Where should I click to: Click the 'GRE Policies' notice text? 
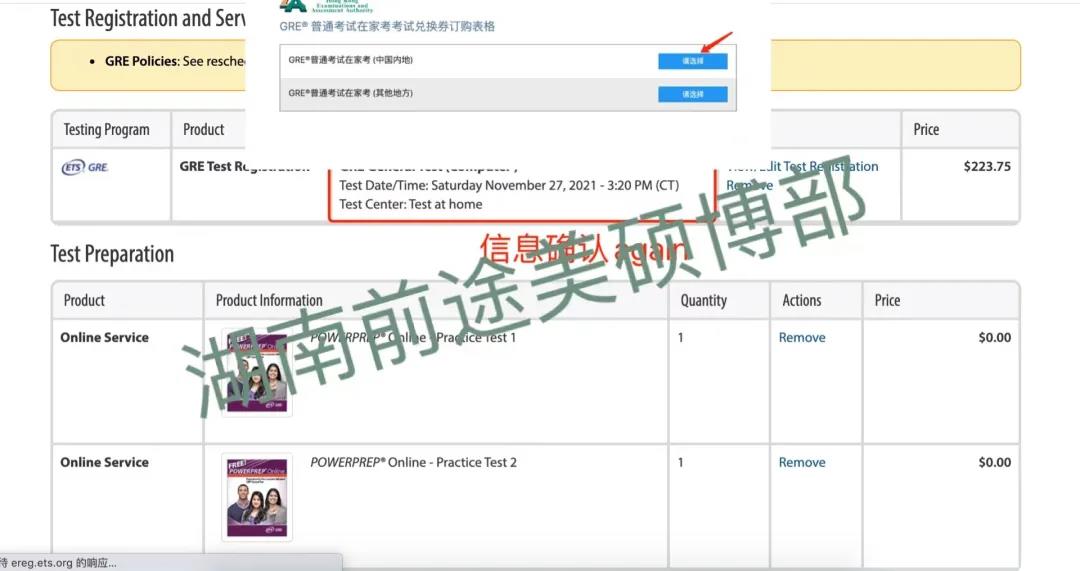174,61
